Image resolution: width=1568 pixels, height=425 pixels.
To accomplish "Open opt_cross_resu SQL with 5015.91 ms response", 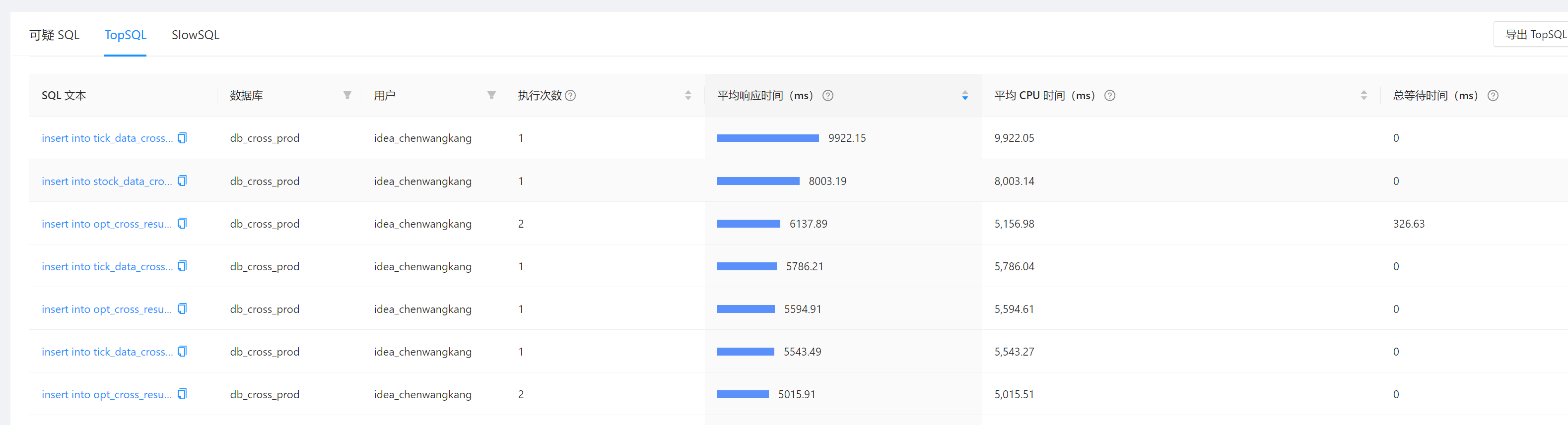I will (x=107, y=394).
